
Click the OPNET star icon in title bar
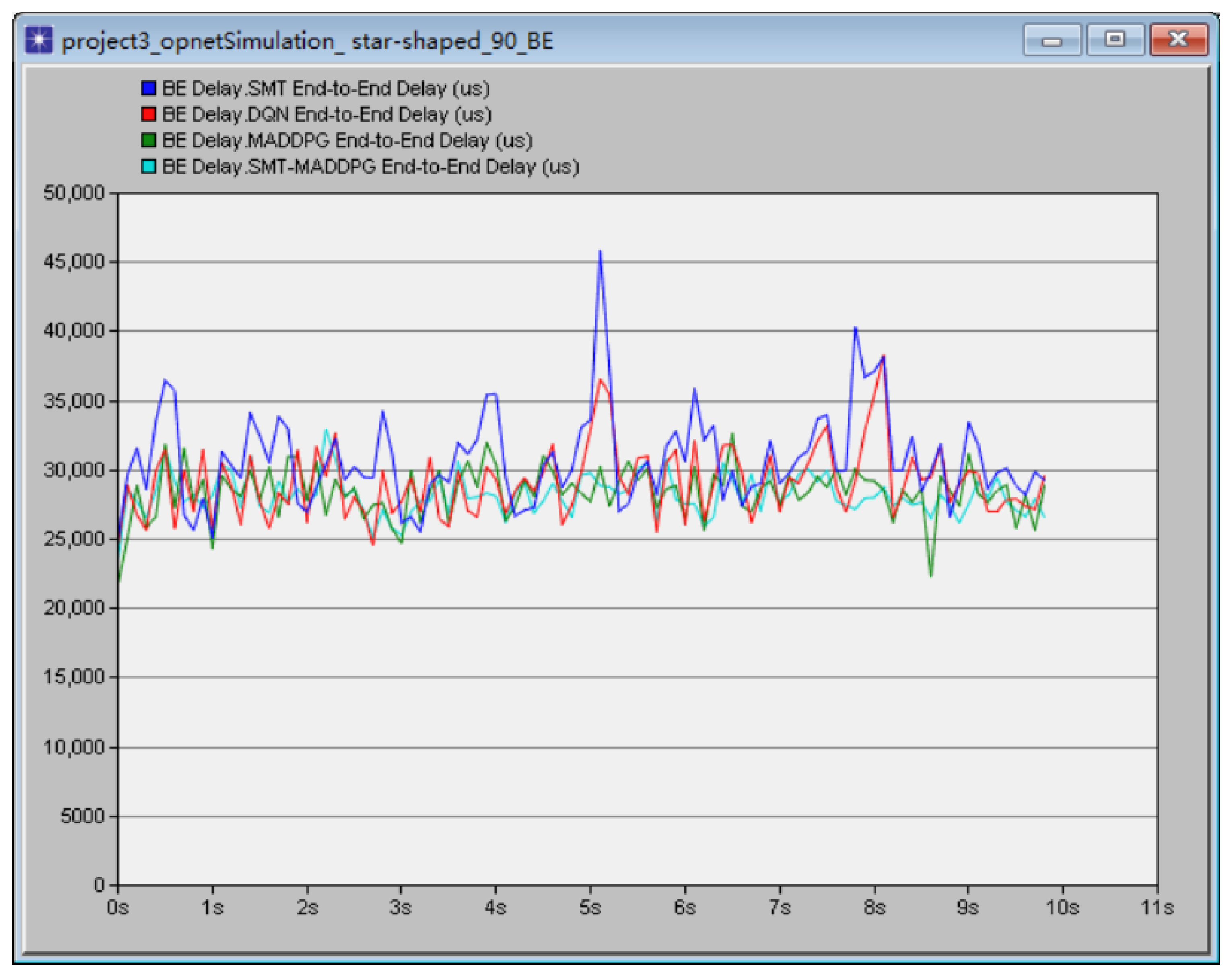[x=39, y=40]
